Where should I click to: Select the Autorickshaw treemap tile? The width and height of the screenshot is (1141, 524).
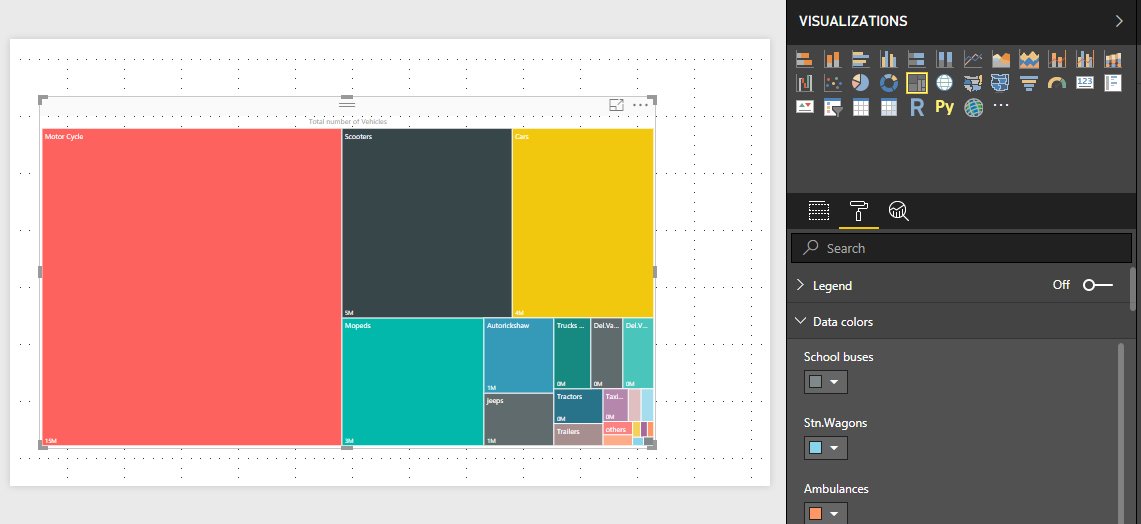(519, 355)
